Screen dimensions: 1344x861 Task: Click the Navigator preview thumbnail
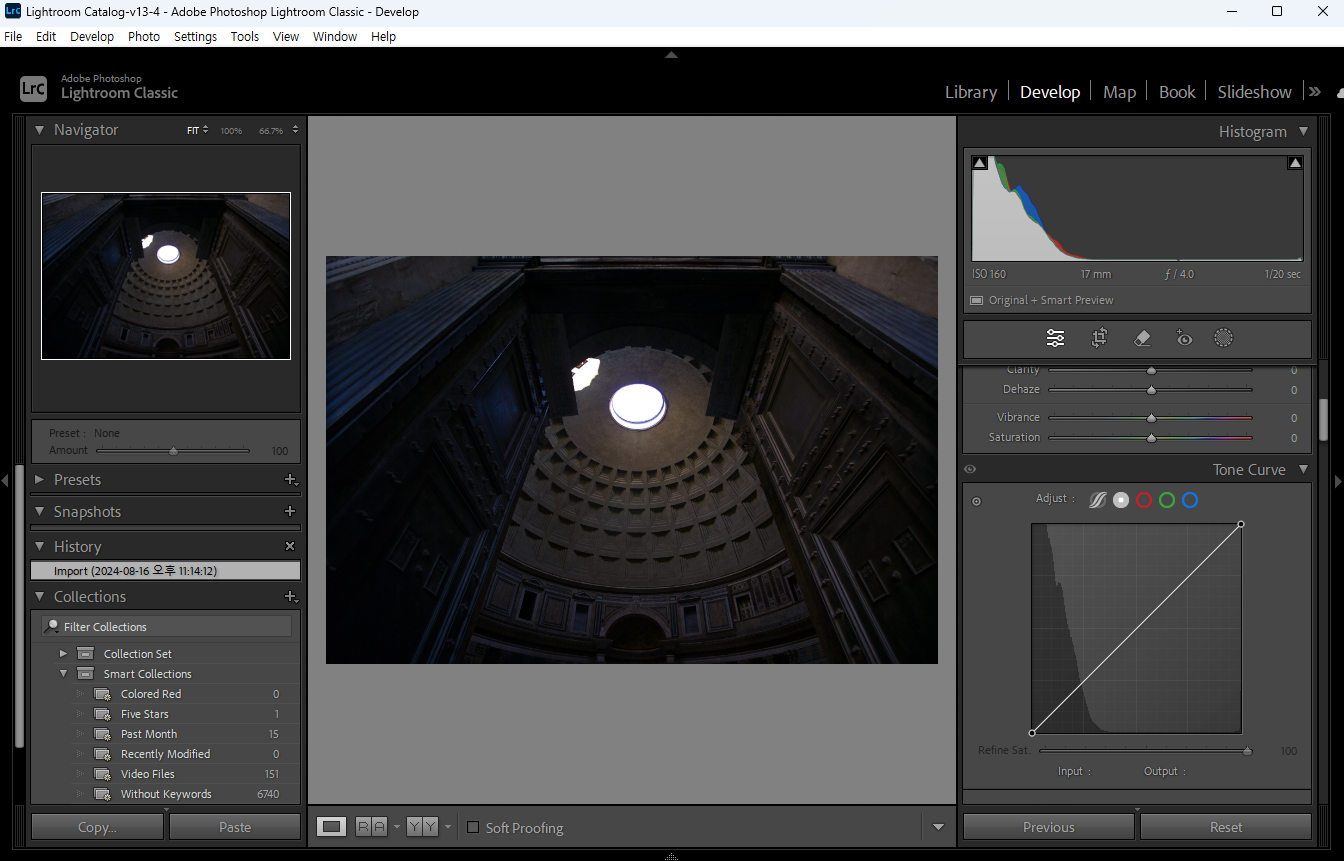pos(166,276)
